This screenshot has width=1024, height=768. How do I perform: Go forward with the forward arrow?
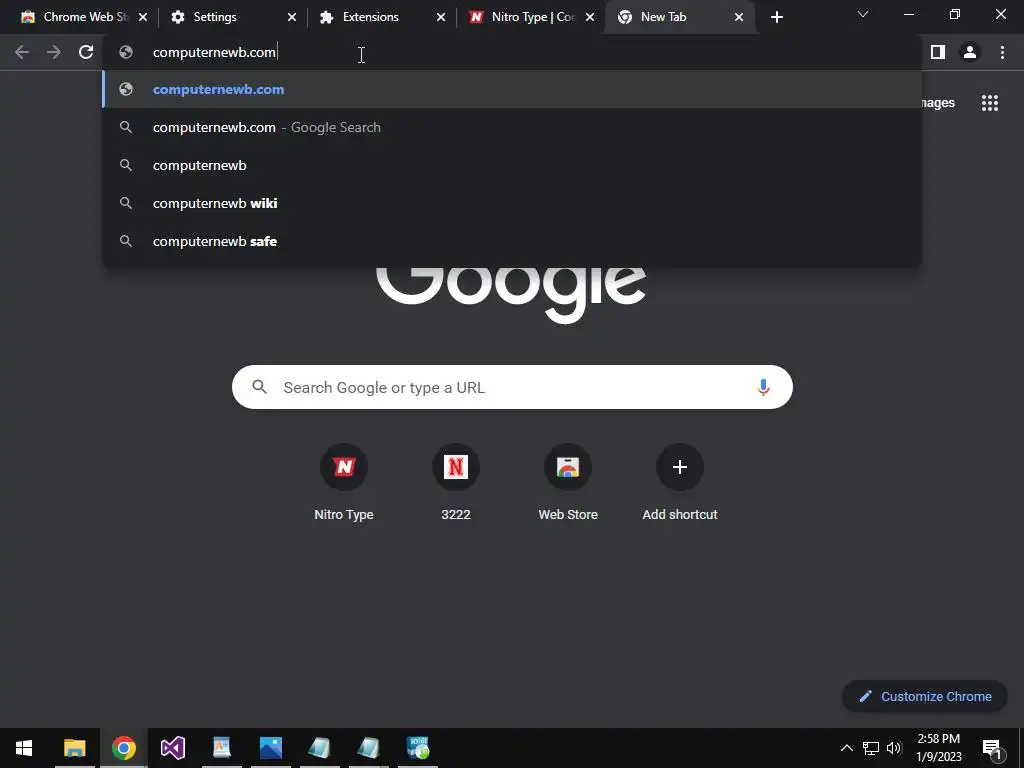pos(54,52)
